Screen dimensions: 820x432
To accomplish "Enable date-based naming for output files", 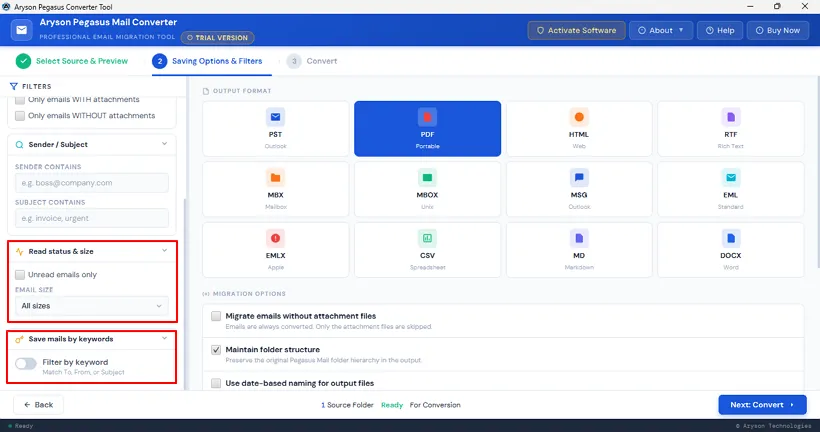I will click(216, 383).
